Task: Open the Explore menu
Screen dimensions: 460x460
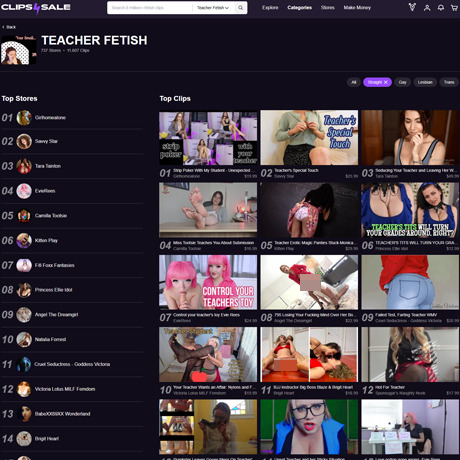Action: click(270, 8)
